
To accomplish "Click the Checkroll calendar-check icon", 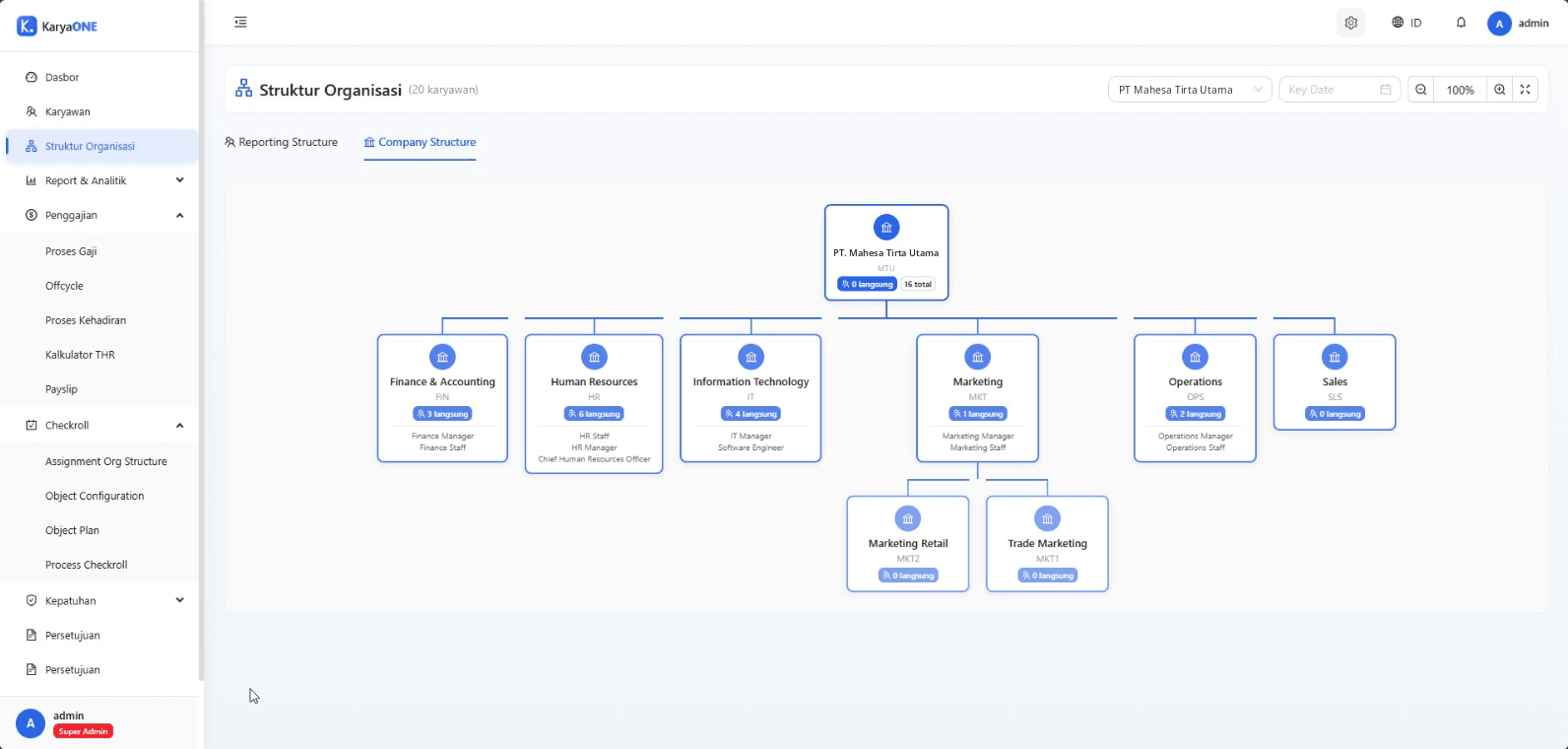I will [32, 425].
